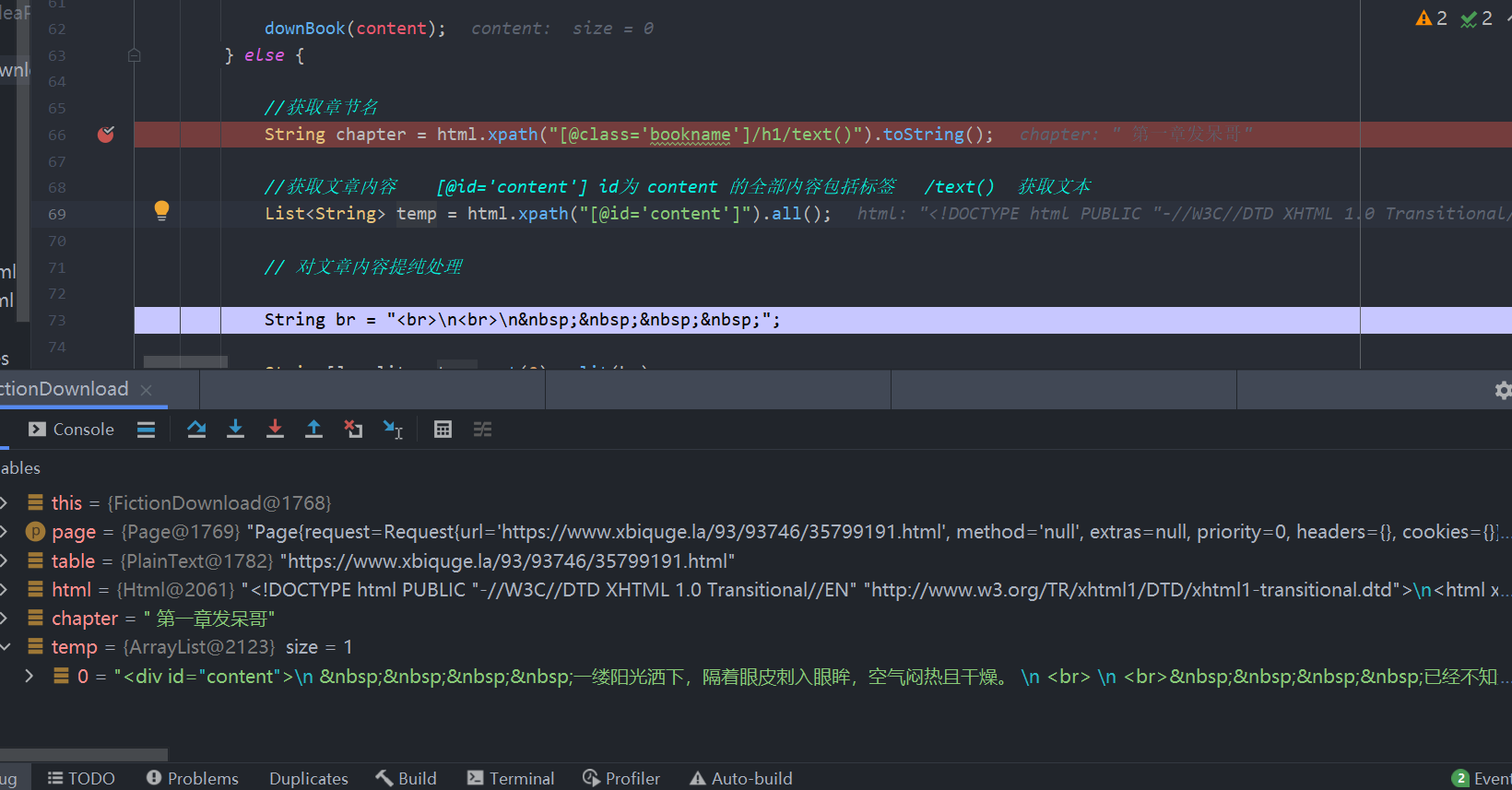Click the Evaluate Expression calculator icon
This screenshot has width=1512, height=790.
click(443, 430)
